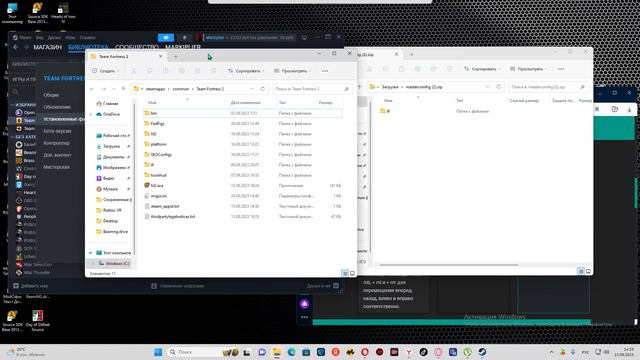Expand the address bar history dropdown in Team Fortress 2 Explorer
The image size is (640, 360).
(251, 89)
